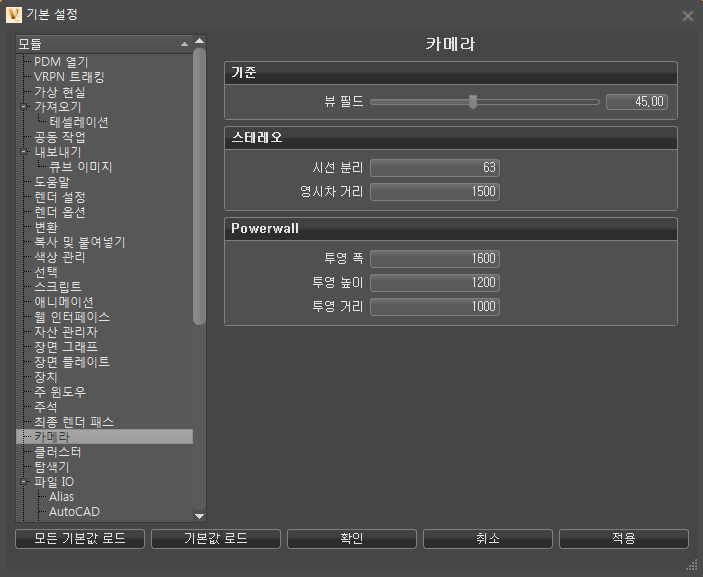Close the 기본 설정 dialog
This screenshot has height=577, width=703.
[688, 16]
